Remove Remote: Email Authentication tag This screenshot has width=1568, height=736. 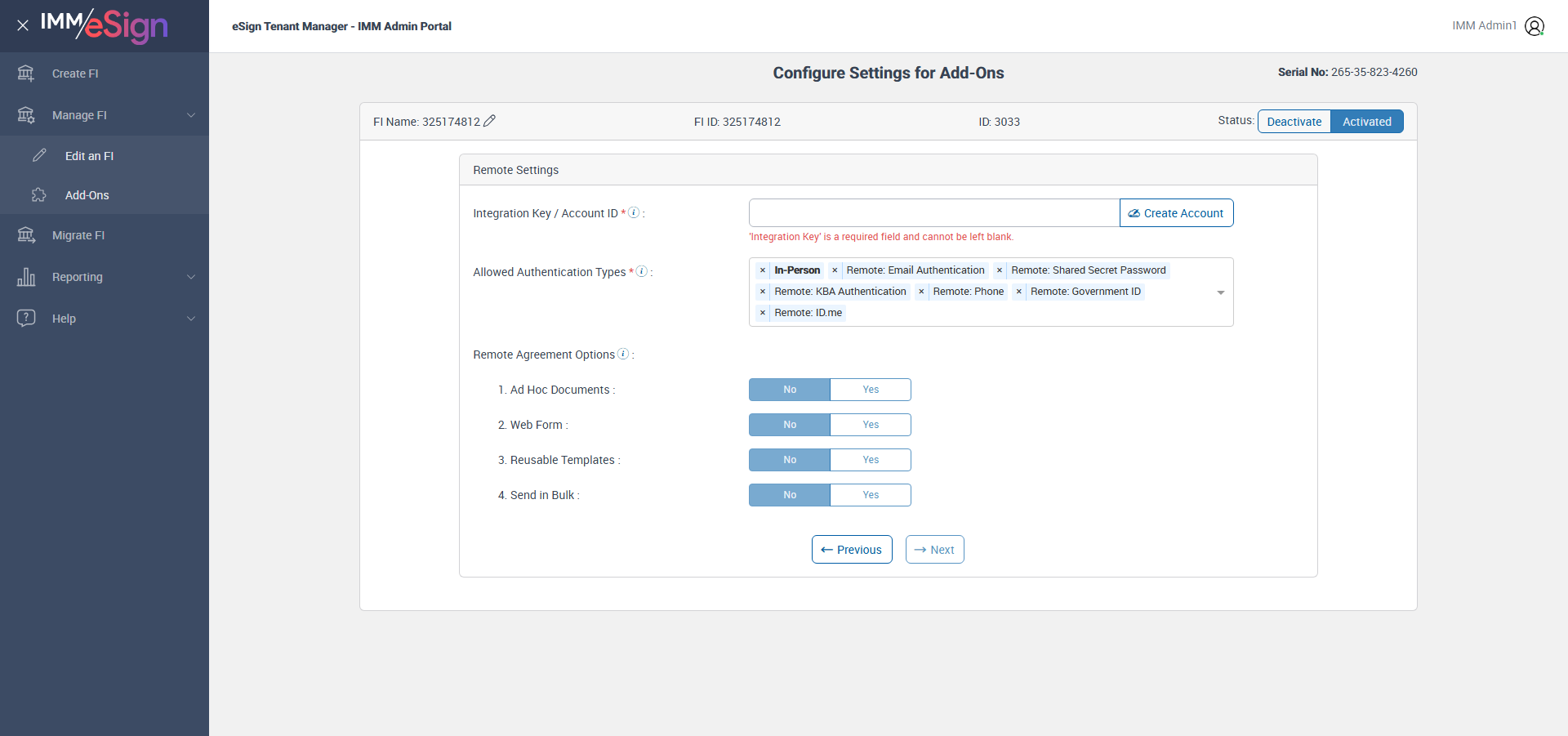pyautogui.click(x=835, y=270)
